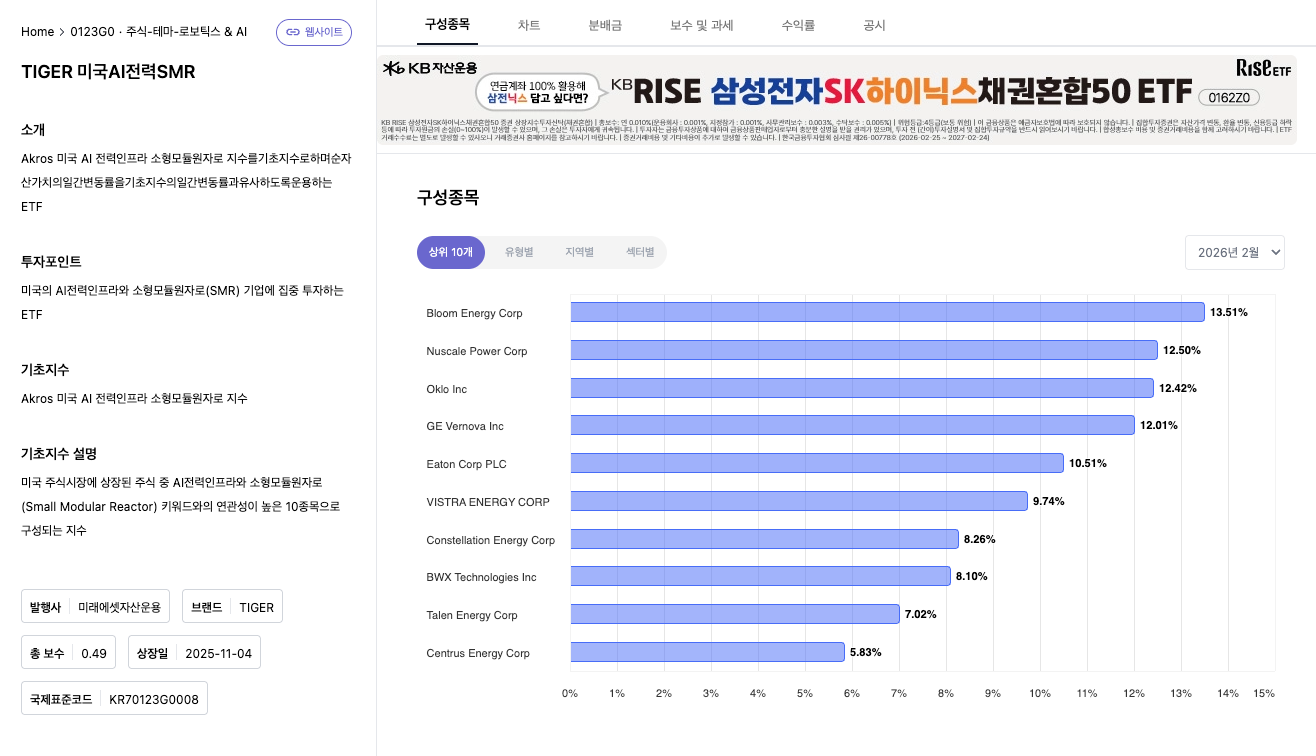The image size is (1316, 756).
Task: Switch holdings view to 유형별
Action: point(519,252)
